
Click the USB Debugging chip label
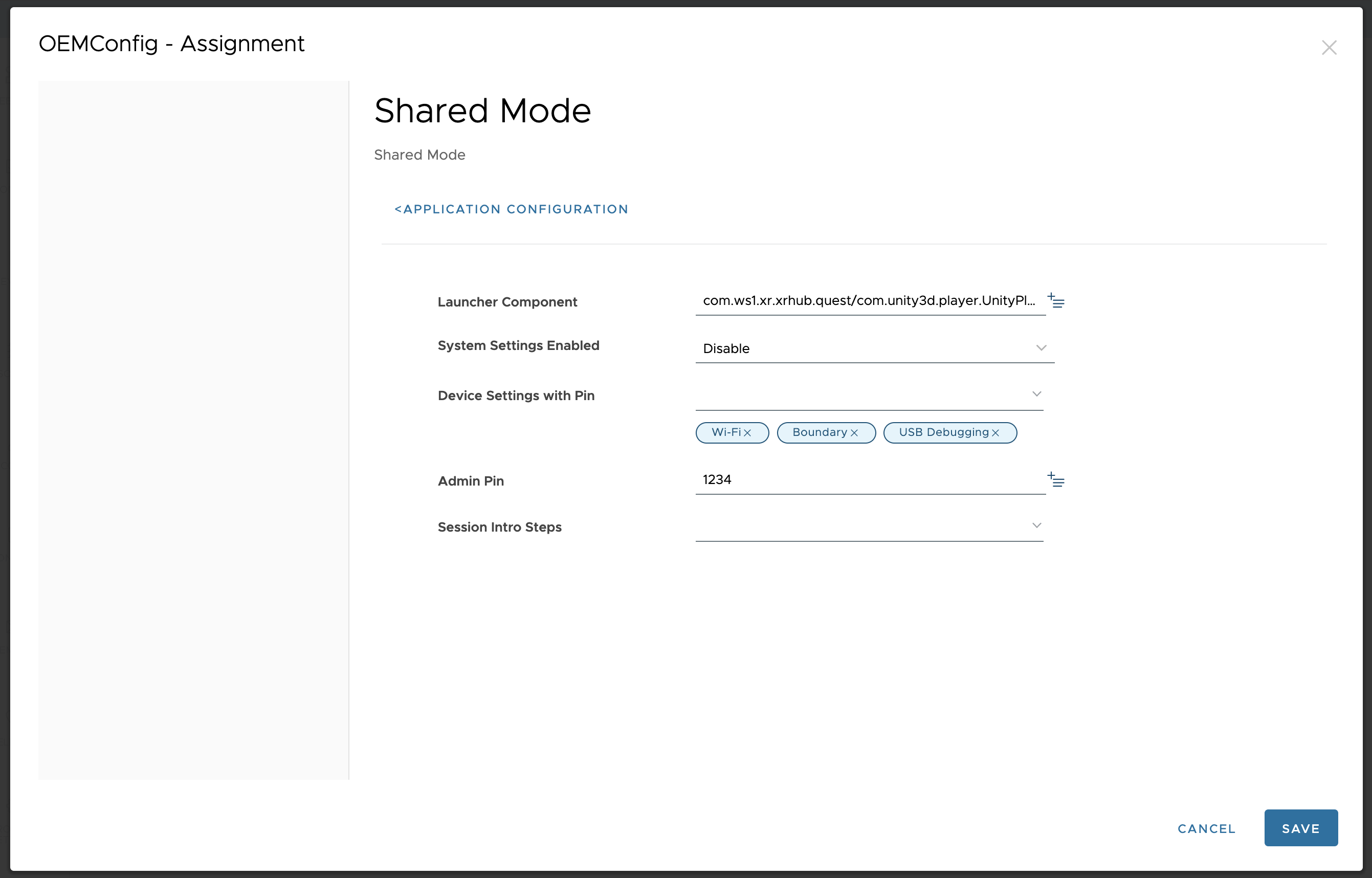pyautogui.click(x=943, y=432)
